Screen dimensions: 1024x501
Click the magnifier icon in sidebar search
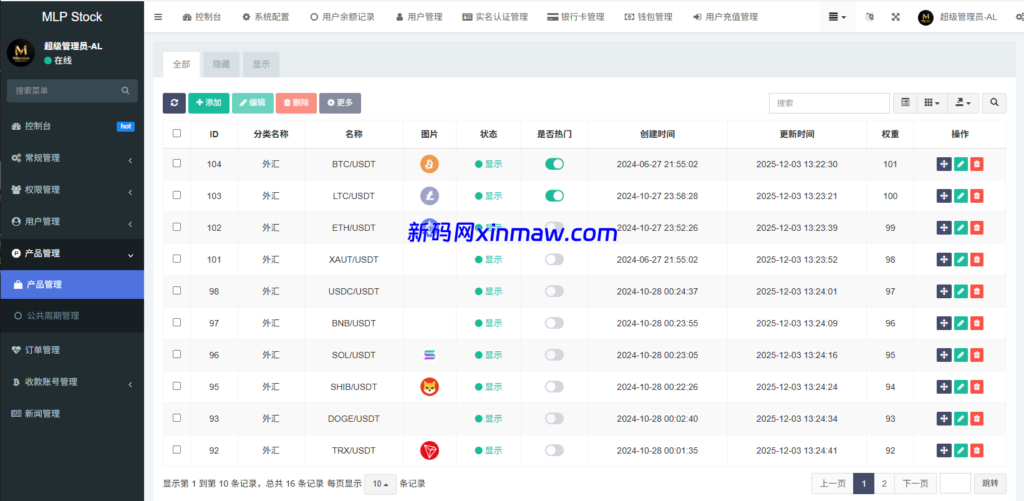[125, 91]
